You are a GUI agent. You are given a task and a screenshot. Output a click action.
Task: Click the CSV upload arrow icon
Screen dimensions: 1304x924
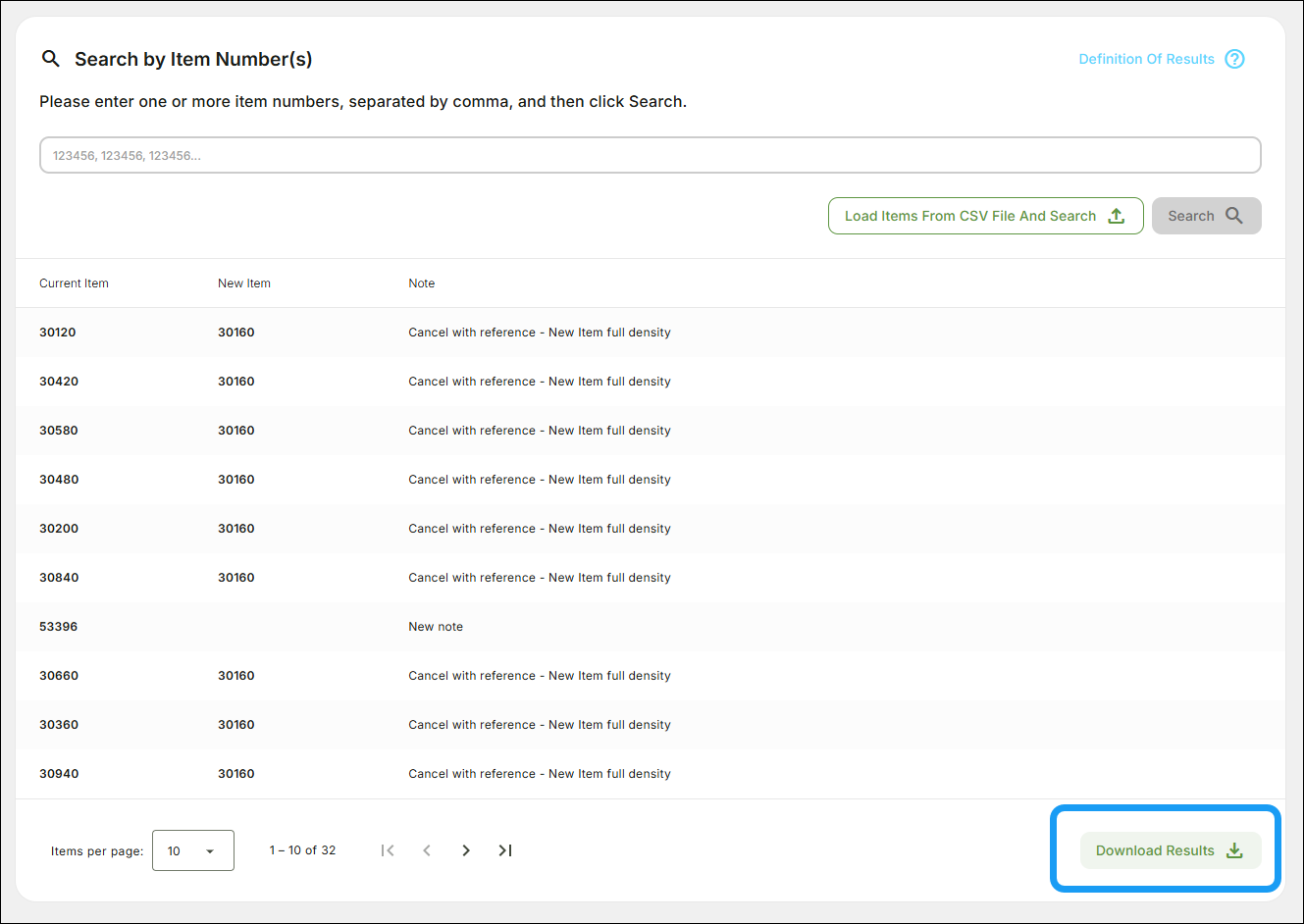click(1117, 216)
